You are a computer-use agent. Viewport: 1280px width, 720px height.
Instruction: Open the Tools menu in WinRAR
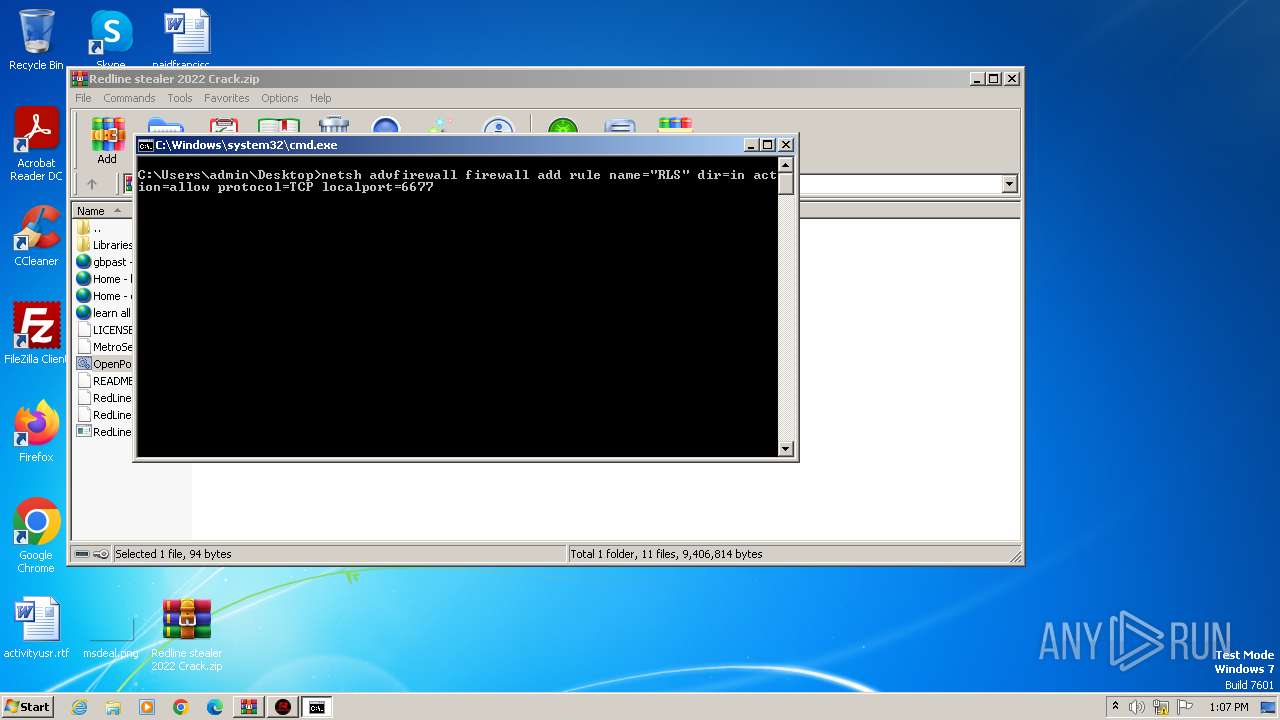click(180, 98)
